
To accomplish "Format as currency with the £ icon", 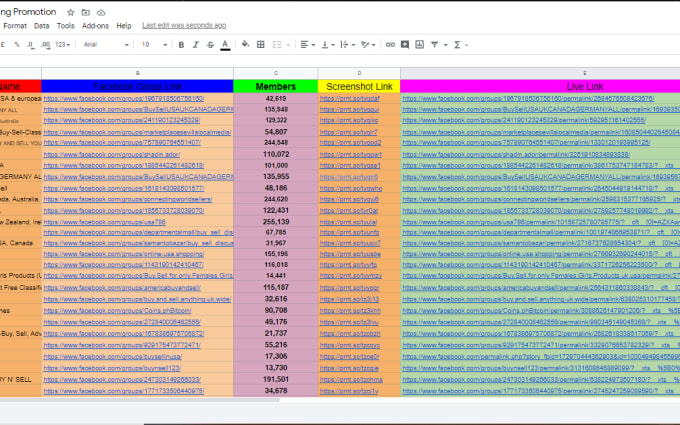I will coord(3,44).
